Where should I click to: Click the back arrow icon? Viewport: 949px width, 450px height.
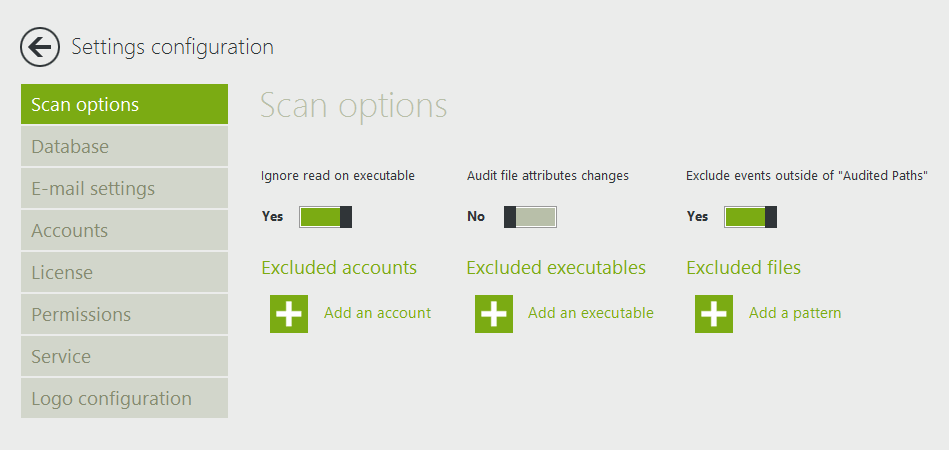(x=40, y=47)
